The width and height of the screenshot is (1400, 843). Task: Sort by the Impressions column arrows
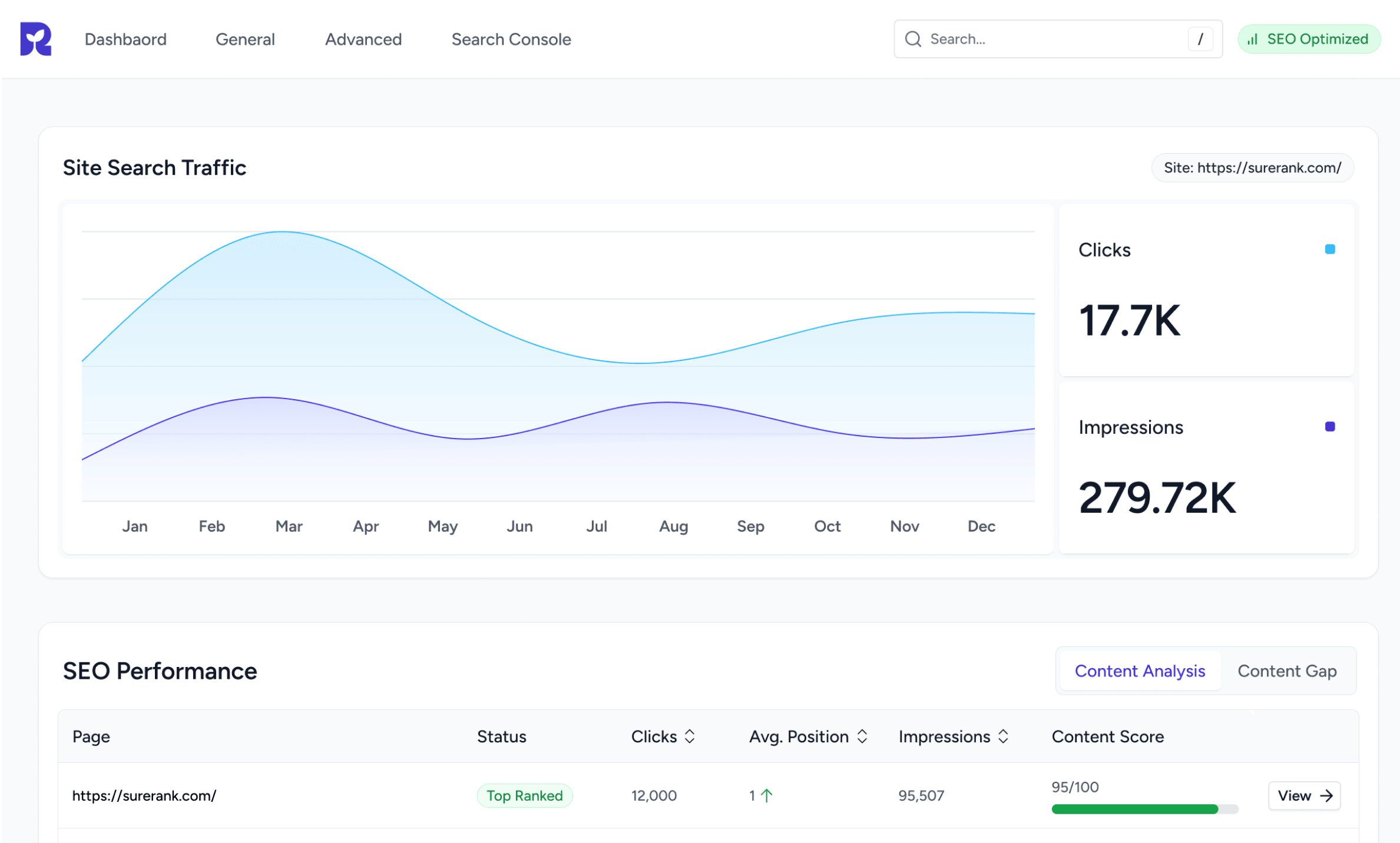[1003, 736]
